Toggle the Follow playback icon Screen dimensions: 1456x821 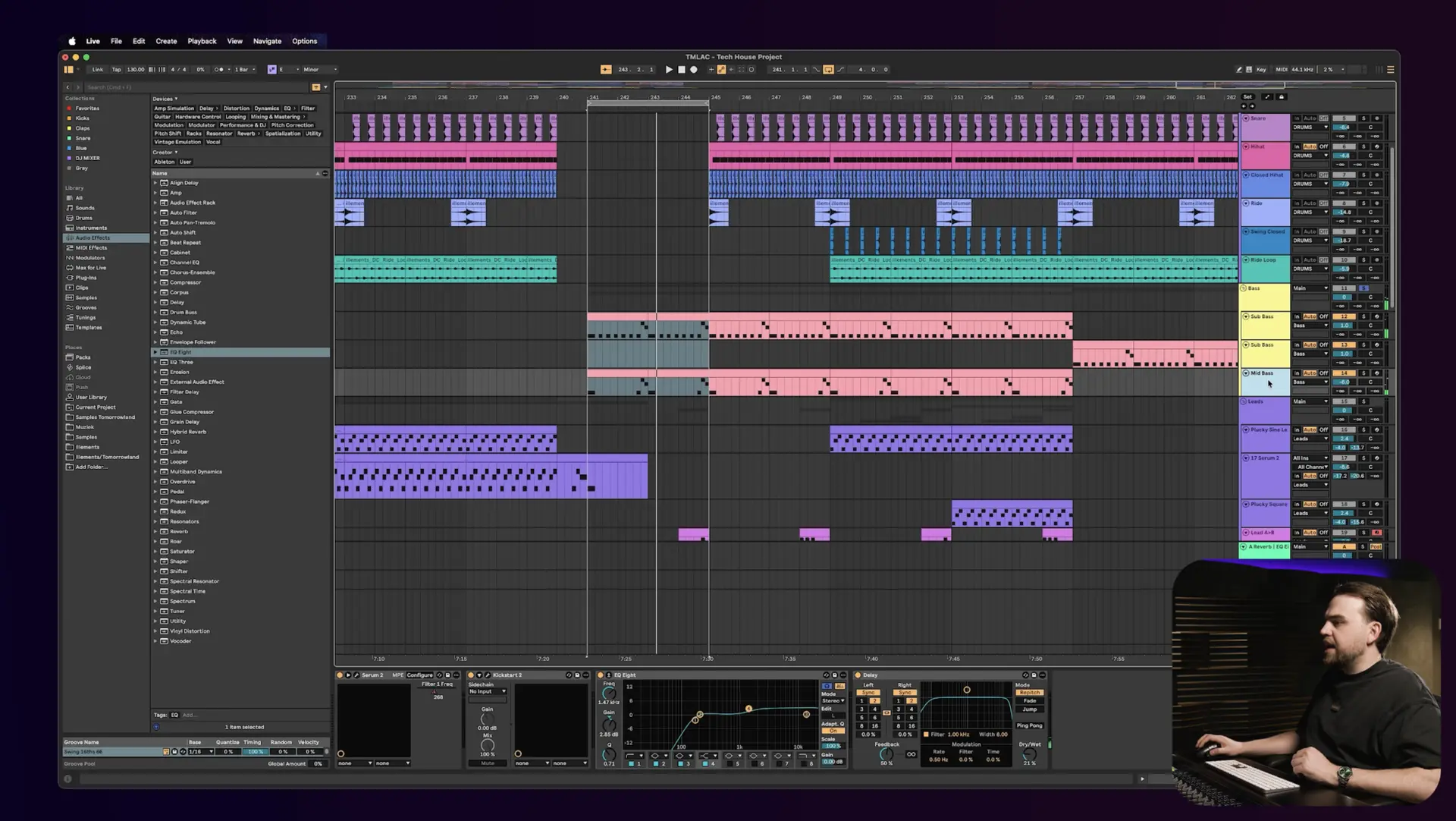click(606, 70)
